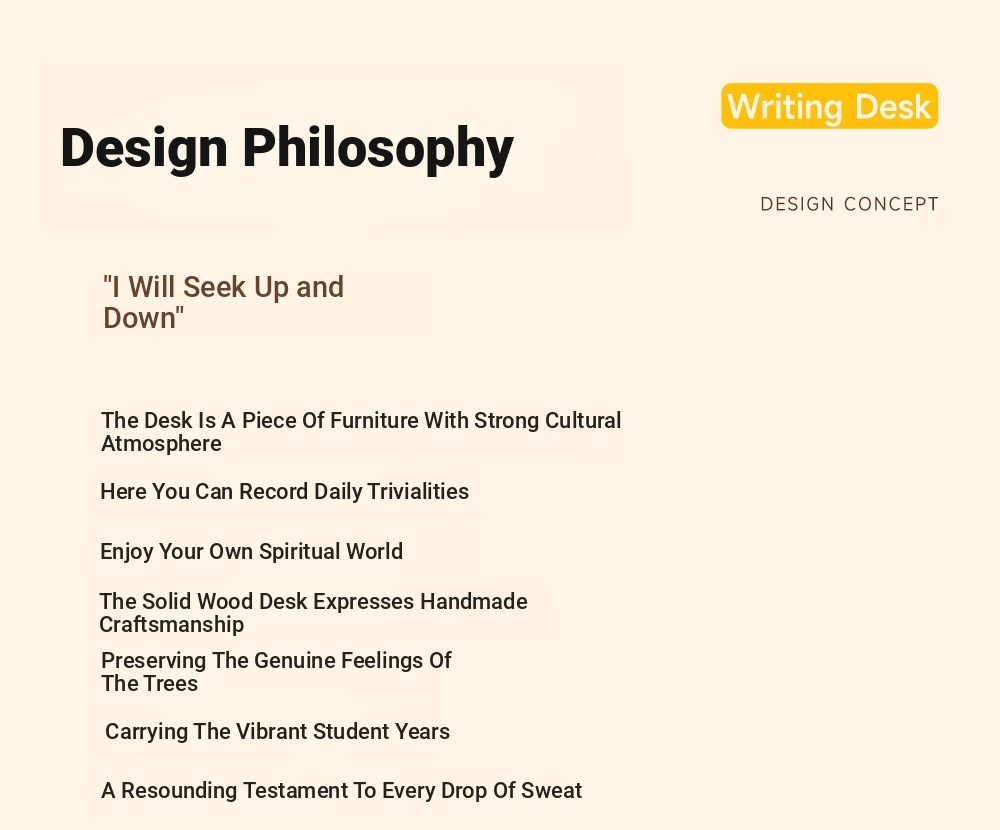Select the Handmade Craftsmanship sentence

pos(313,612)
